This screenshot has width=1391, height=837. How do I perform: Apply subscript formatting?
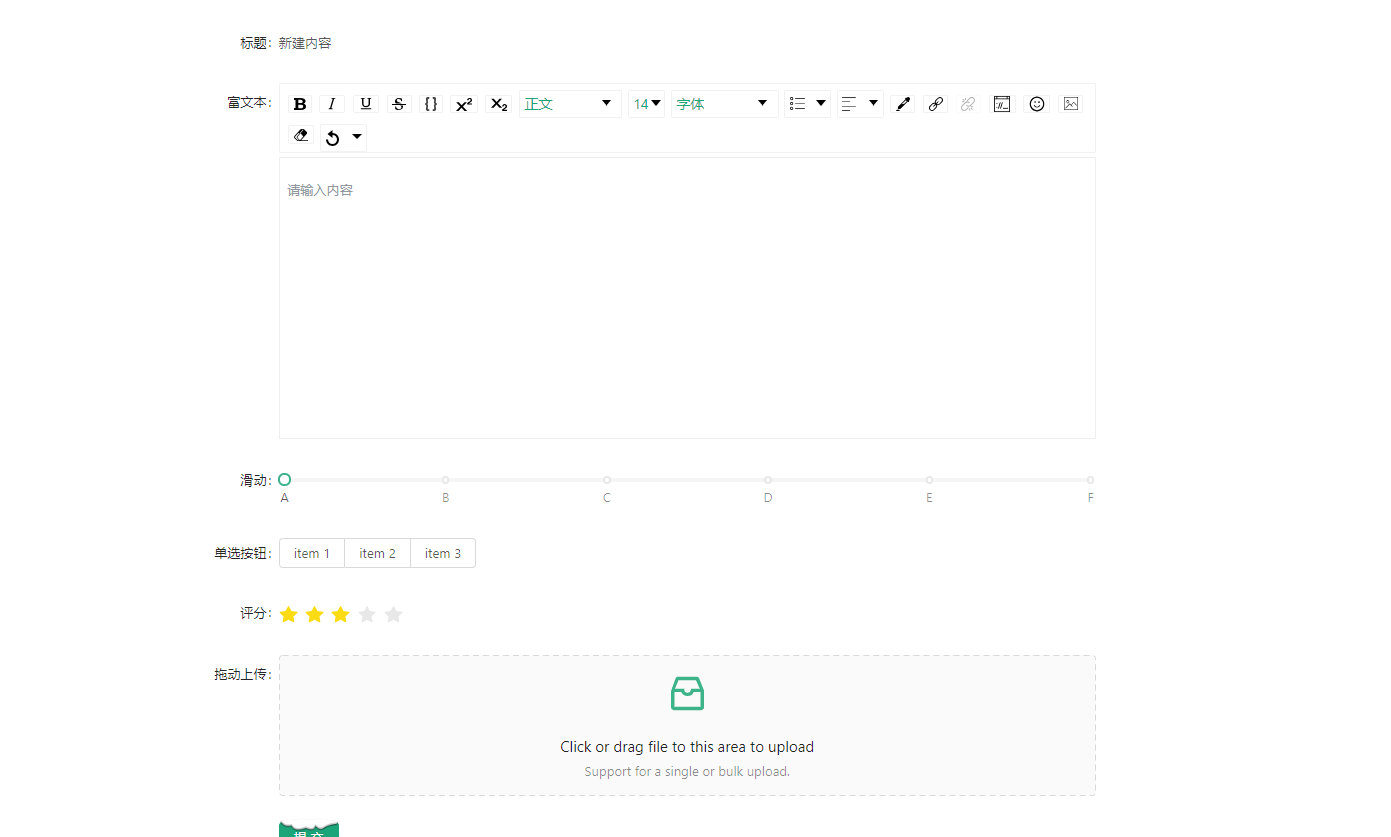[x=499, y=104]
